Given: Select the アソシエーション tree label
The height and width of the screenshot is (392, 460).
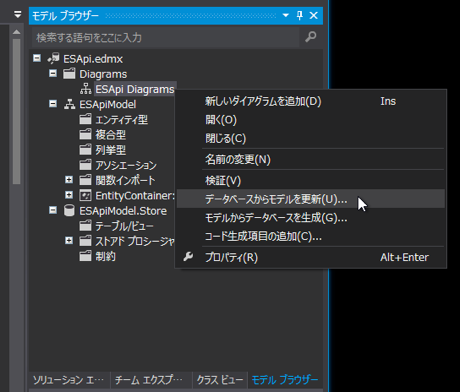Looking at the screenshot, I should pos(126,165).
